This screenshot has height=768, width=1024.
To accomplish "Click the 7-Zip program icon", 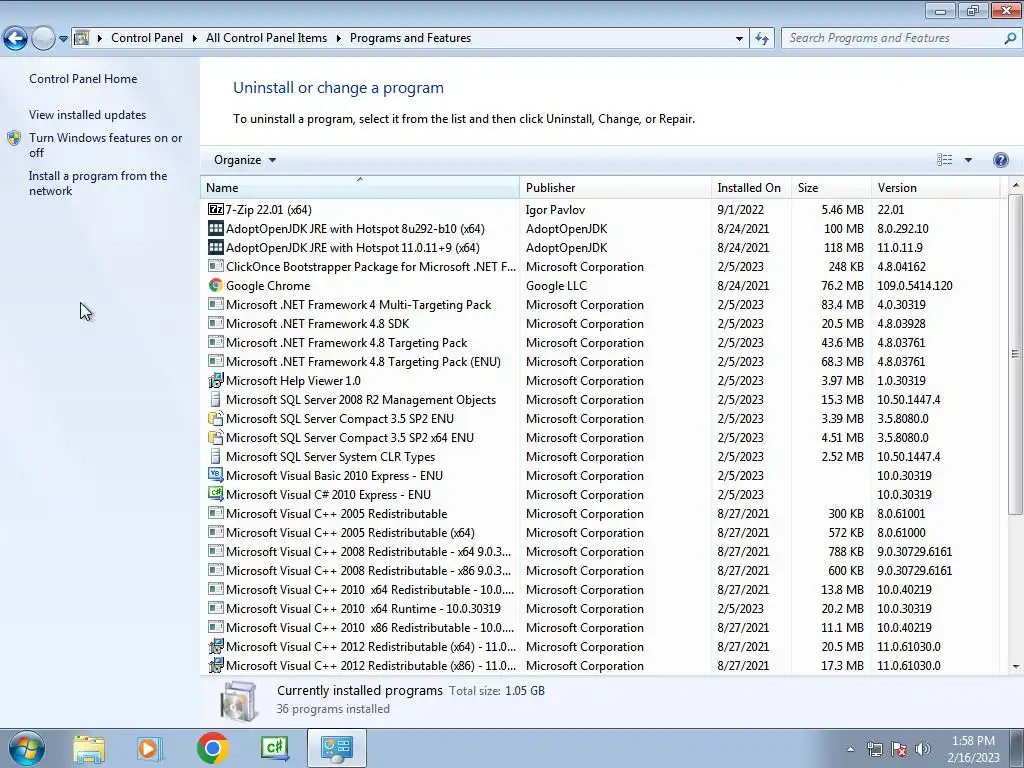I will (216, 210).
